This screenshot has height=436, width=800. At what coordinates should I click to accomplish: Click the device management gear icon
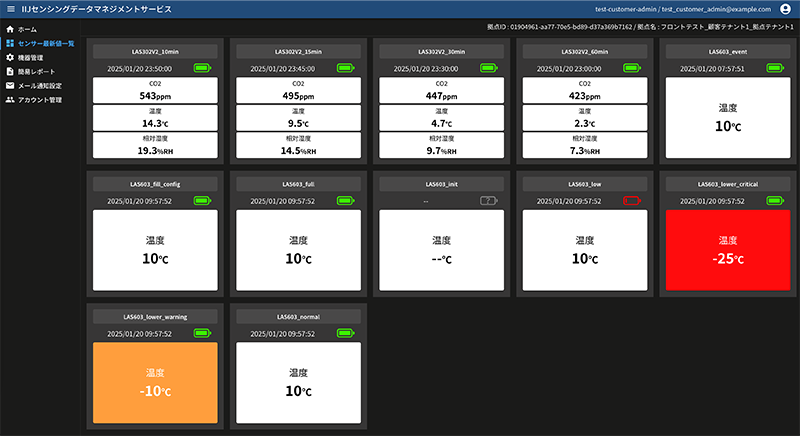pyautogui.click(x=10, y=58)
